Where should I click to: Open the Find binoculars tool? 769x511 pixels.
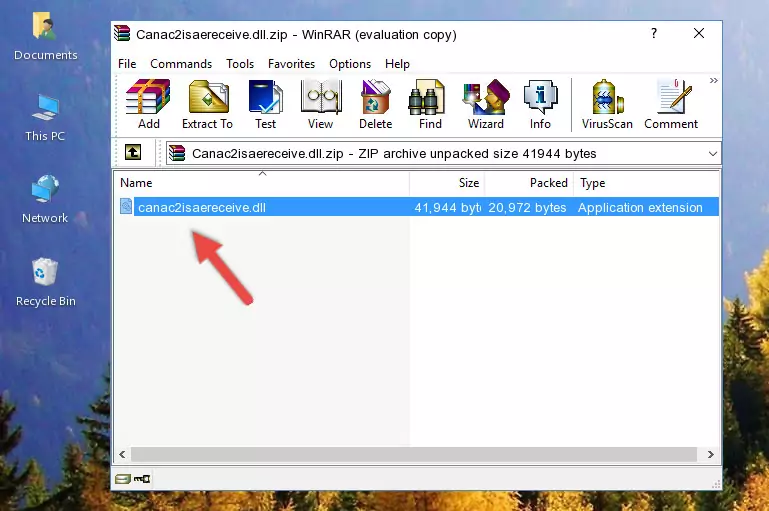pyautogui.click(x=430, y=104)
